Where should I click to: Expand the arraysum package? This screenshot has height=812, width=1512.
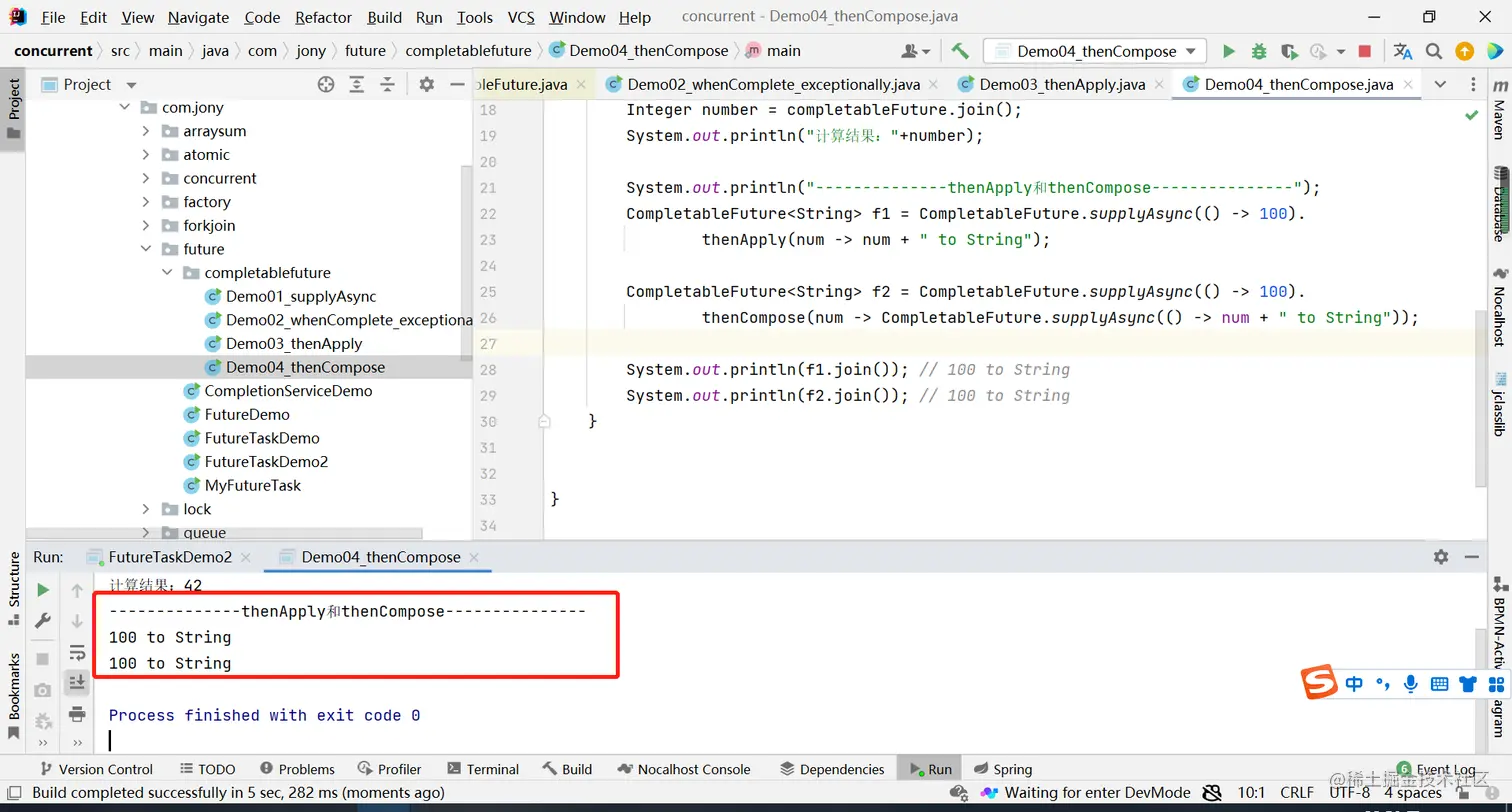point(146,131)
